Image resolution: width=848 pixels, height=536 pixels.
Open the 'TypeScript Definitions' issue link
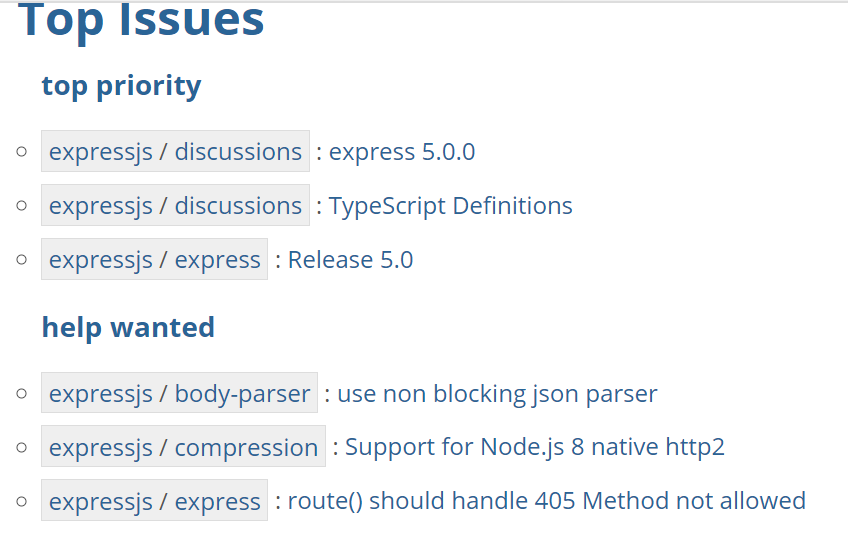450,206
